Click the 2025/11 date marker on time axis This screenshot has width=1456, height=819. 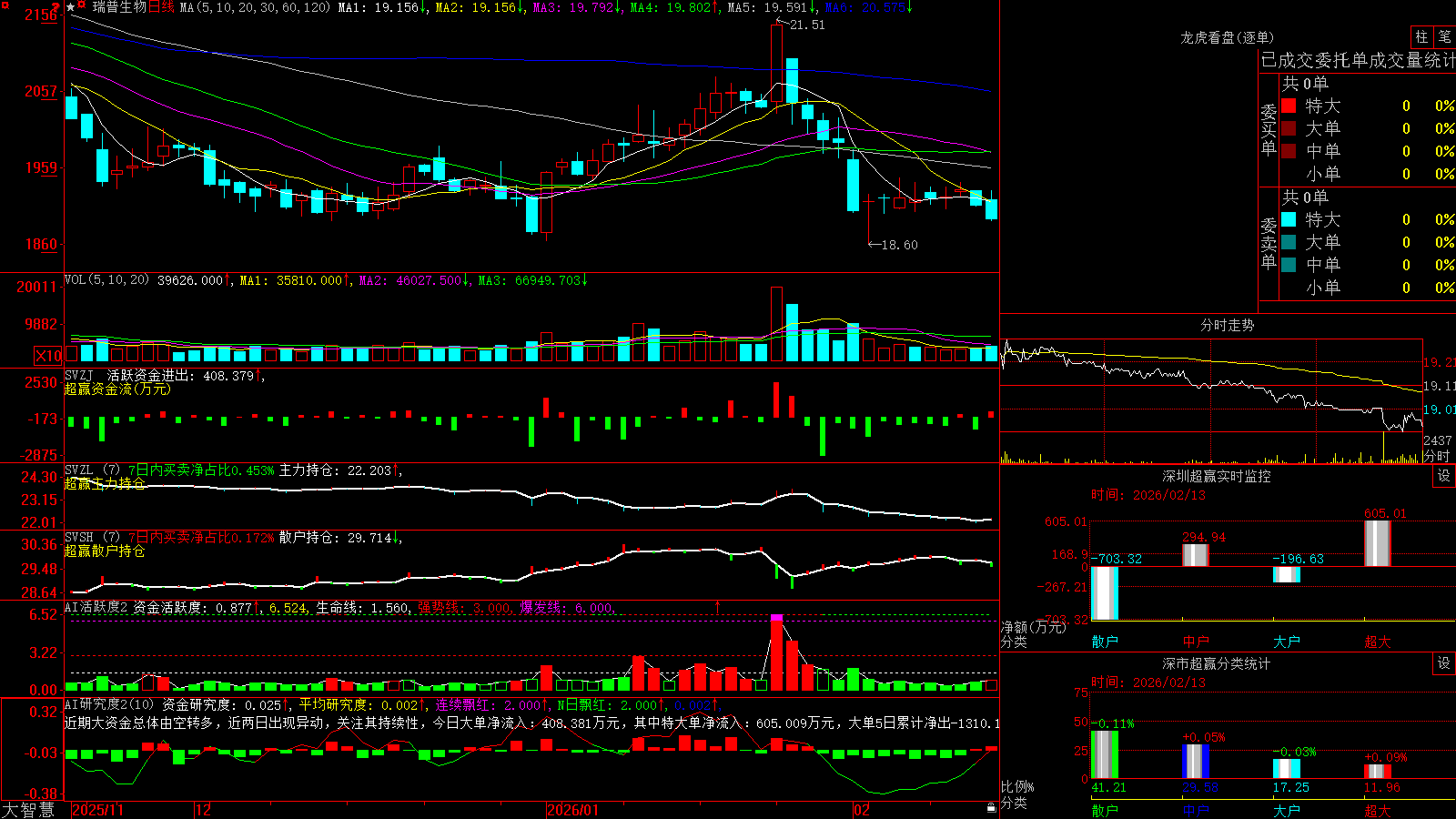pos(97,810)
